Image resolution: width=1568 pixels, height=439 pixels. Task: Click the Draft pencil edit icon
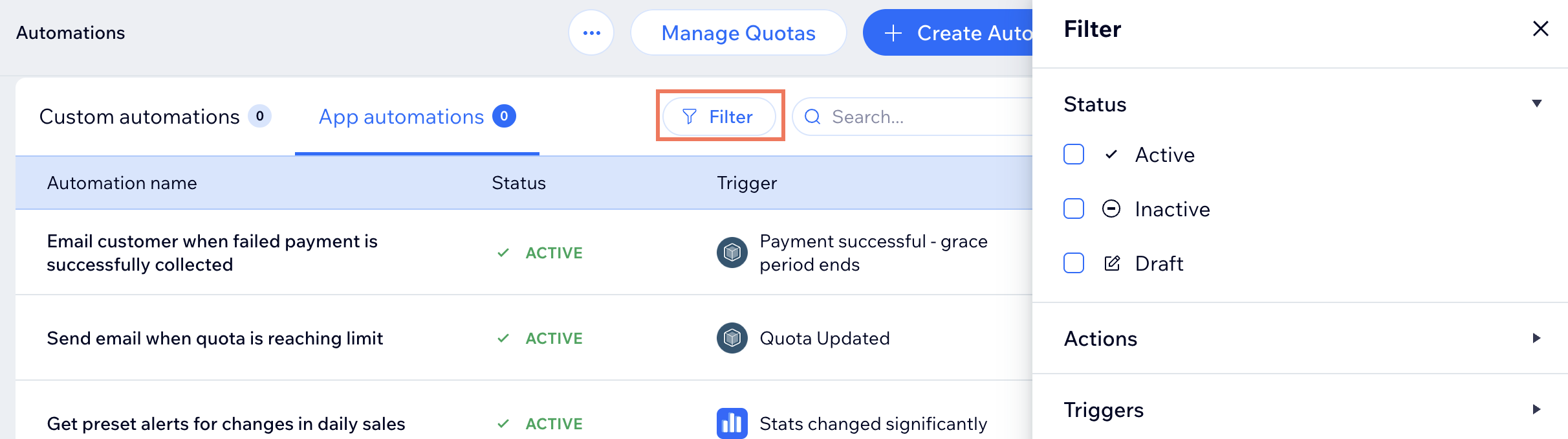tap(1111, 264)
